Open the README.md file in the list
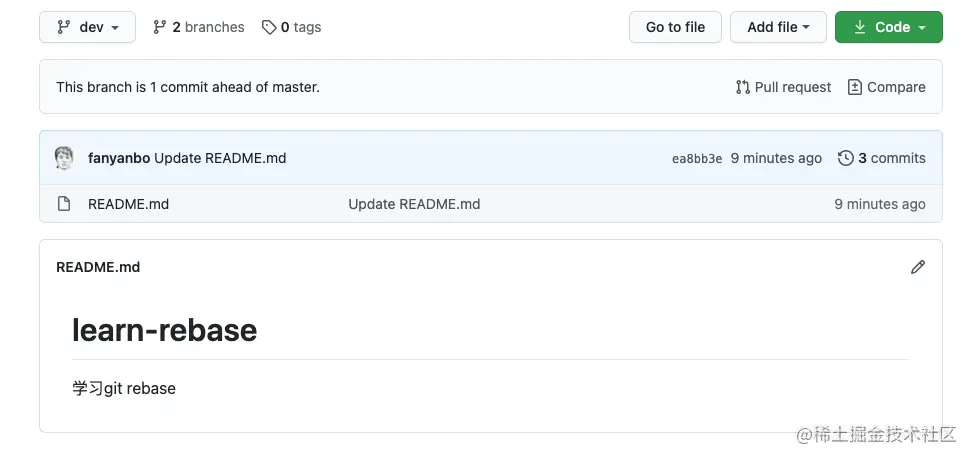Screen dimensions: 972x460 coord(128,204)
